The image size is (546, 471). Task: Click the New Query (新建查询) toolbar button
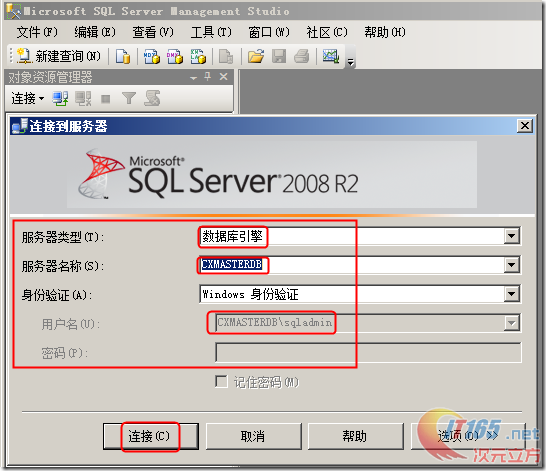point(59,56)
